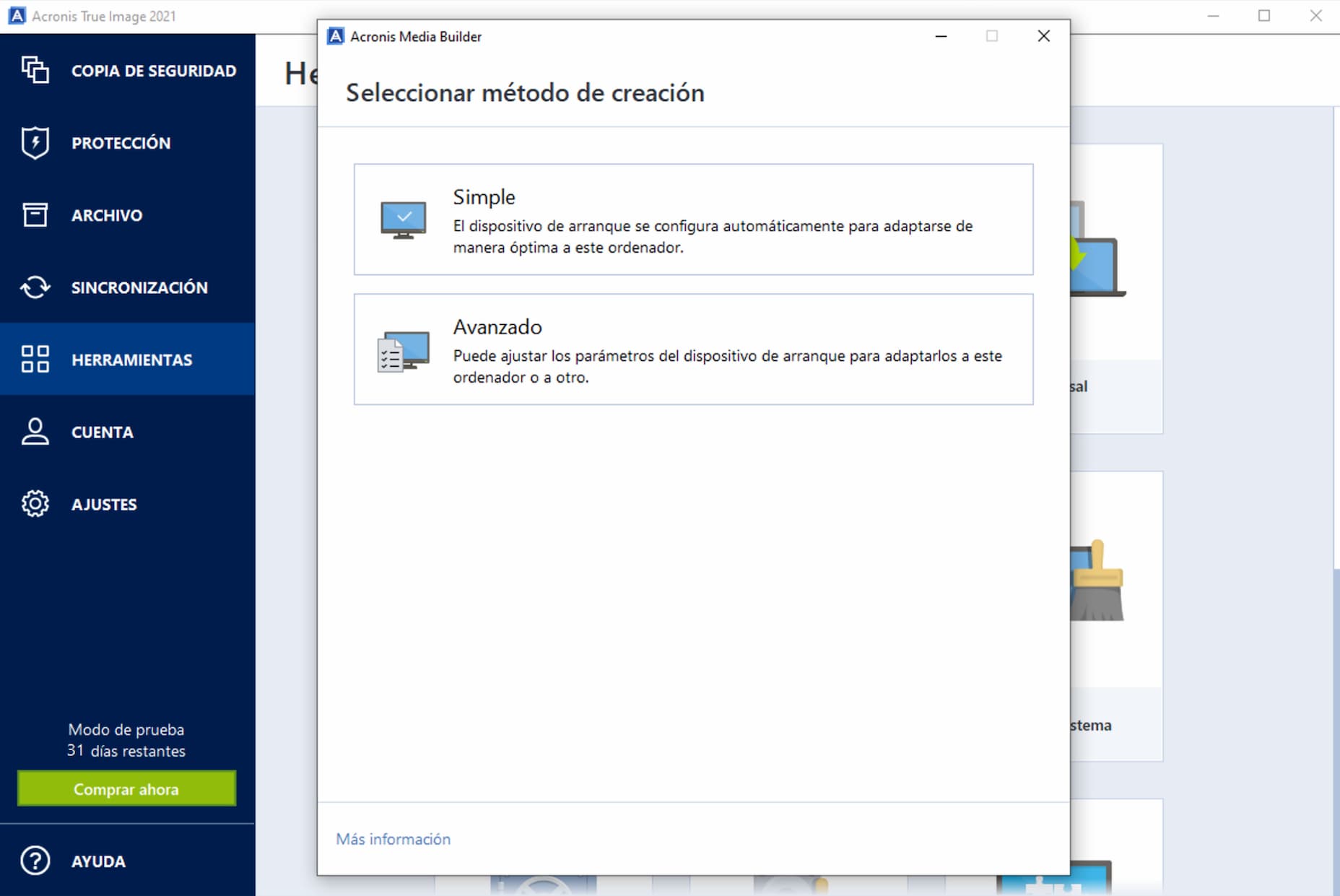Click the Ayuda question mark icon
The width and height of the screenshot is (1340, 896).
point(35,861)
